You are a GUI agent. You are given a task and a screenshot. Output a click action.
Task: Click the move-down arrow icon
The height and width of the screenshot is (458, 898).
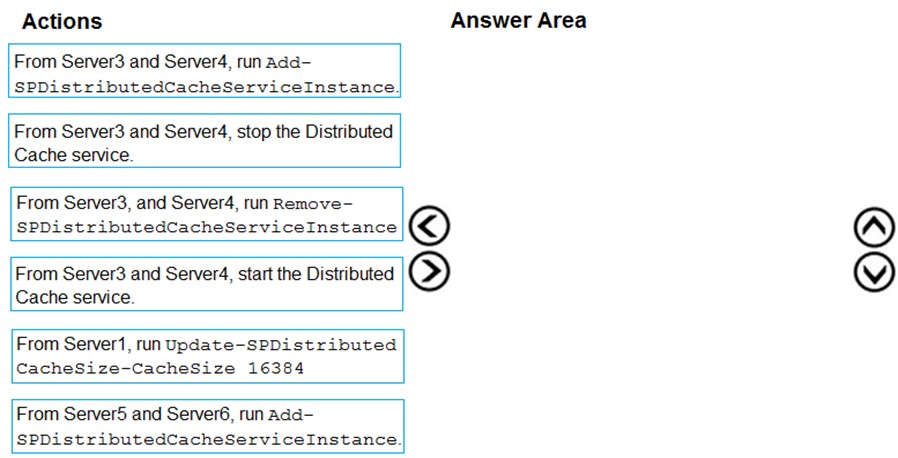pos(874,273)
